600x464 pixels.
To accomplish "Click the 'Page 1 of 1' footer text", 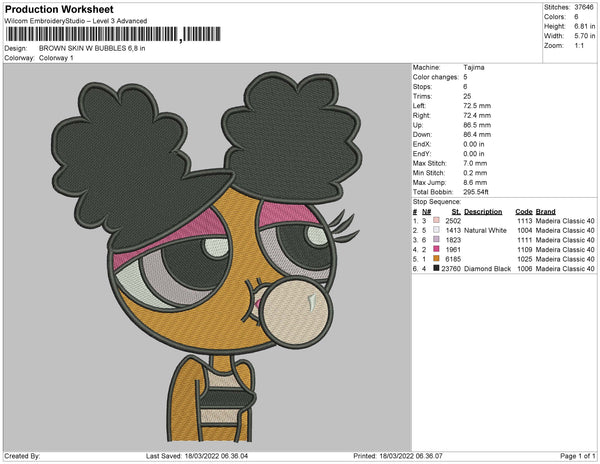I will coord(578,456).
